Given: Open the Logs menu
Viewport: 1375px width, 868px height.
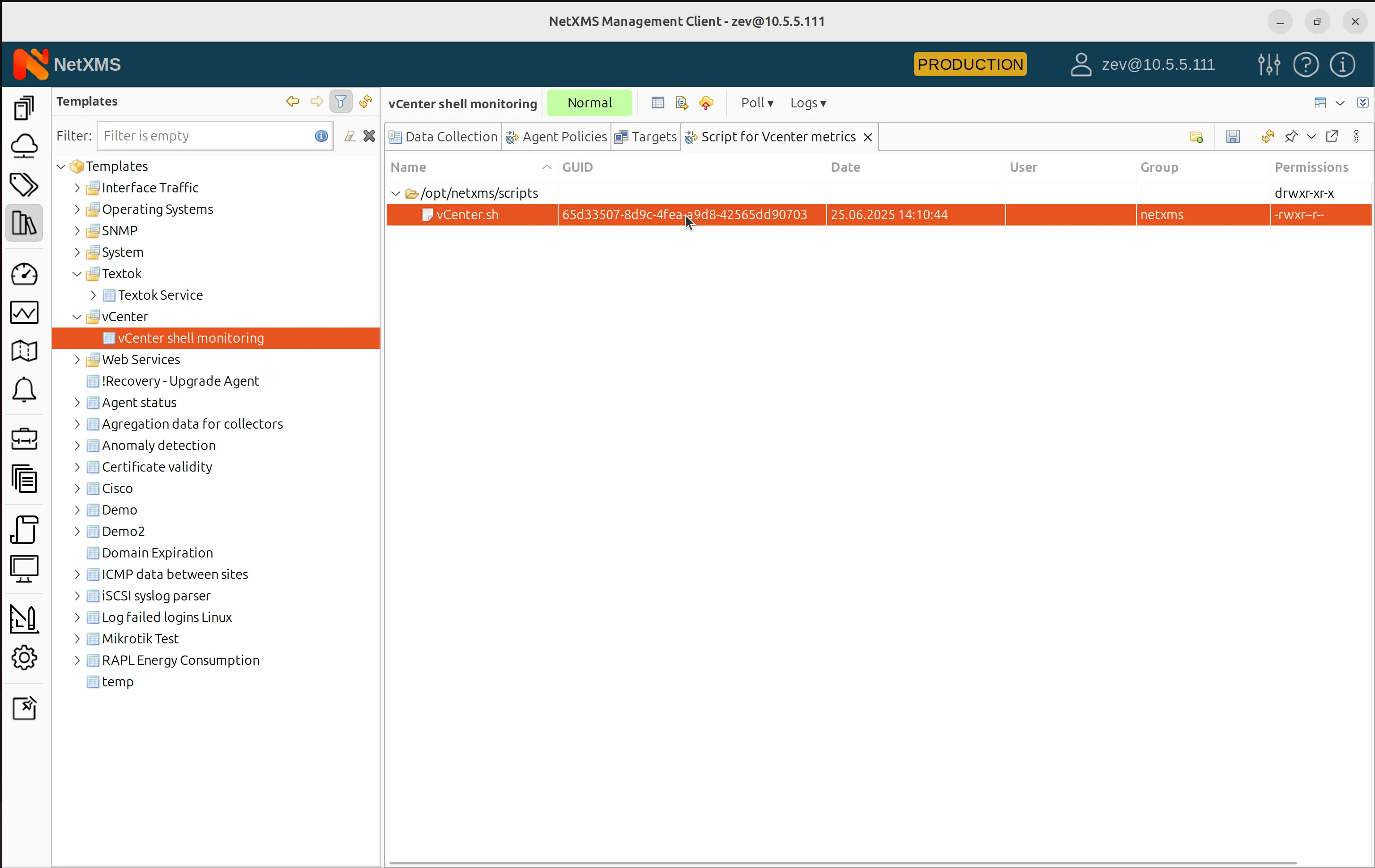Looking at the screenshot, I should (807, 103).
